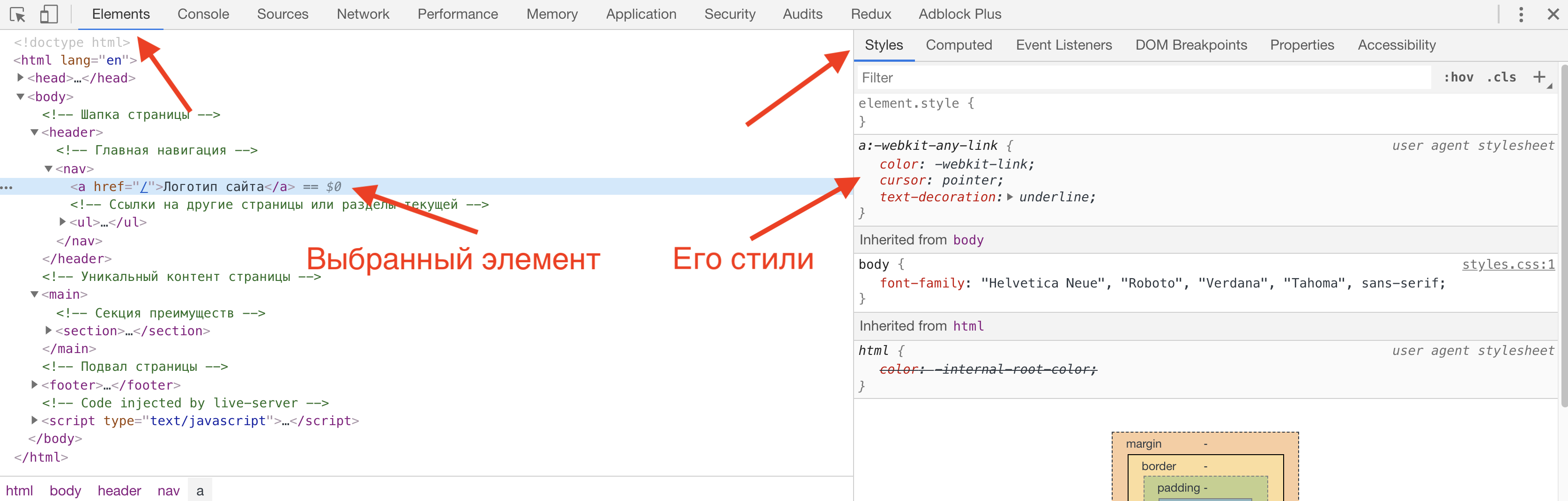Toggle the :hov element state button
Image resolution: width=1568 pixels, height=501 pixels.
click(1458, 77)
